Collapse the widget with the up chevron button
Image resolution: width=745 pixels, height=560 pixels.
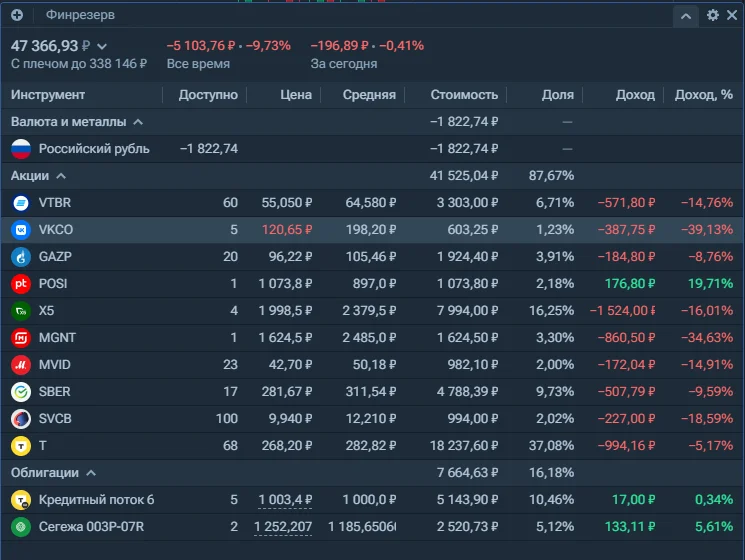tap(686, 16)
